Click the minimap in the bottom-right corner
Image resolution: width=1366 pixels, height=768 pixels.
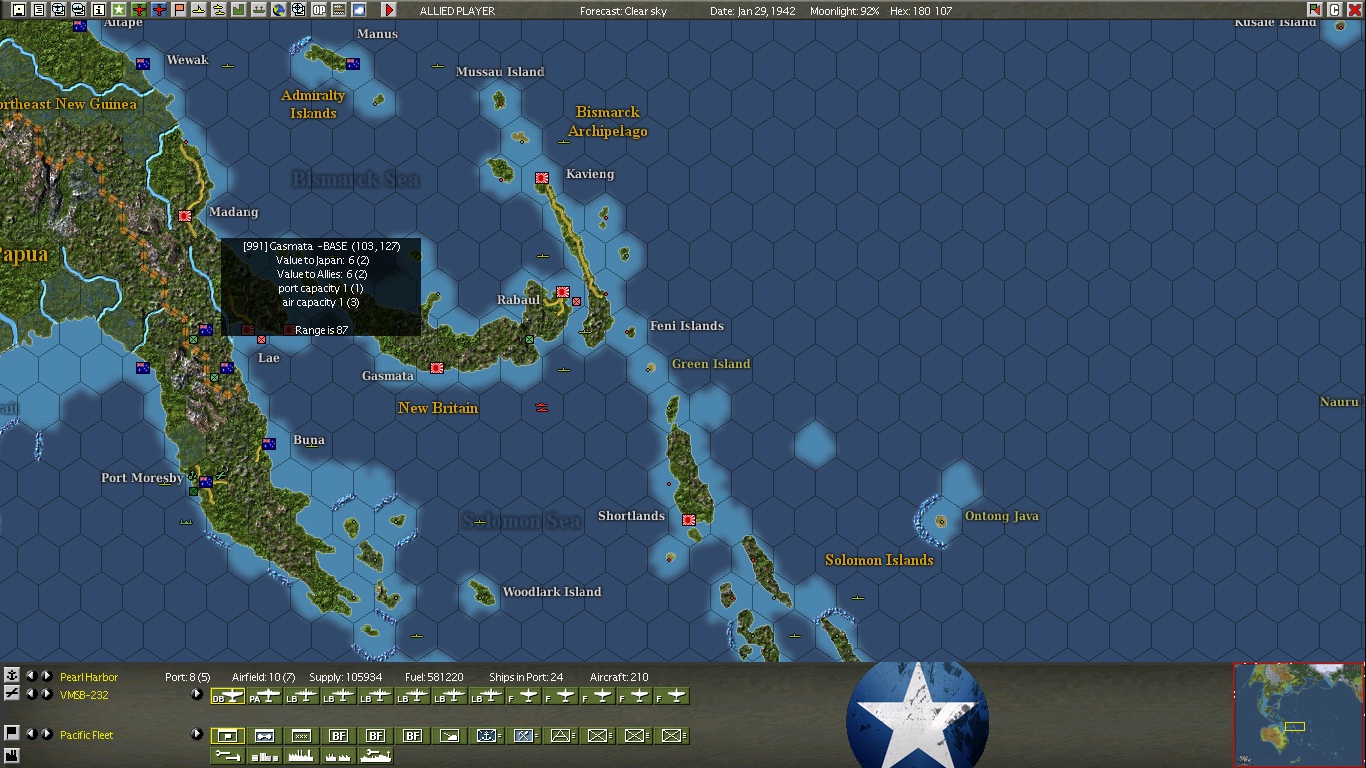pyautogui.click(x=1299, y=715)
